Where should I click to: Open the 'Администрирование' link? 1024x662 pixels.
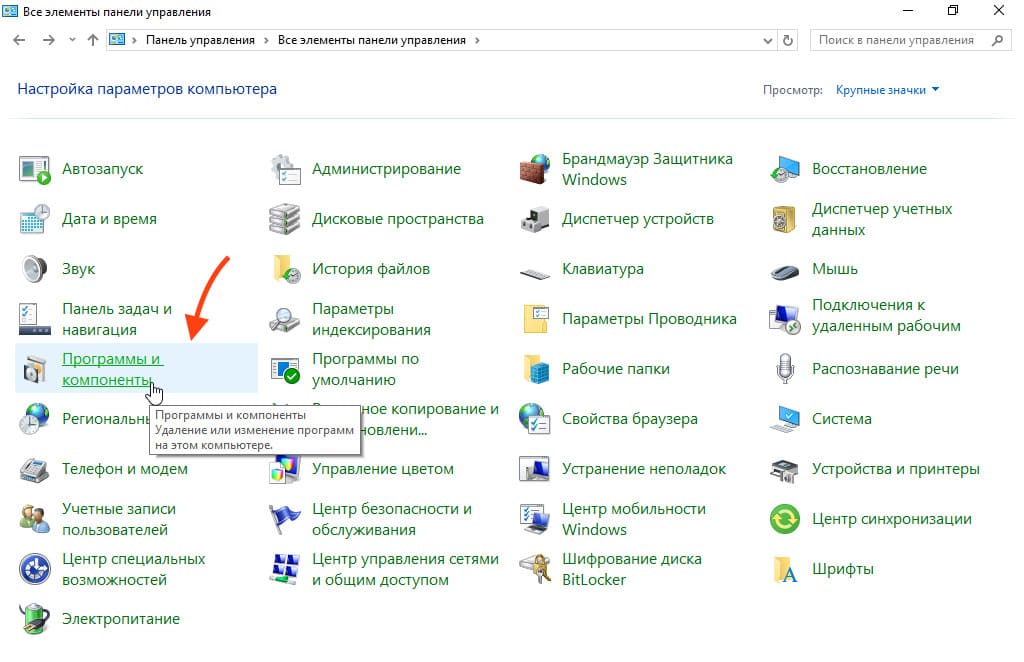coord(386,169)
